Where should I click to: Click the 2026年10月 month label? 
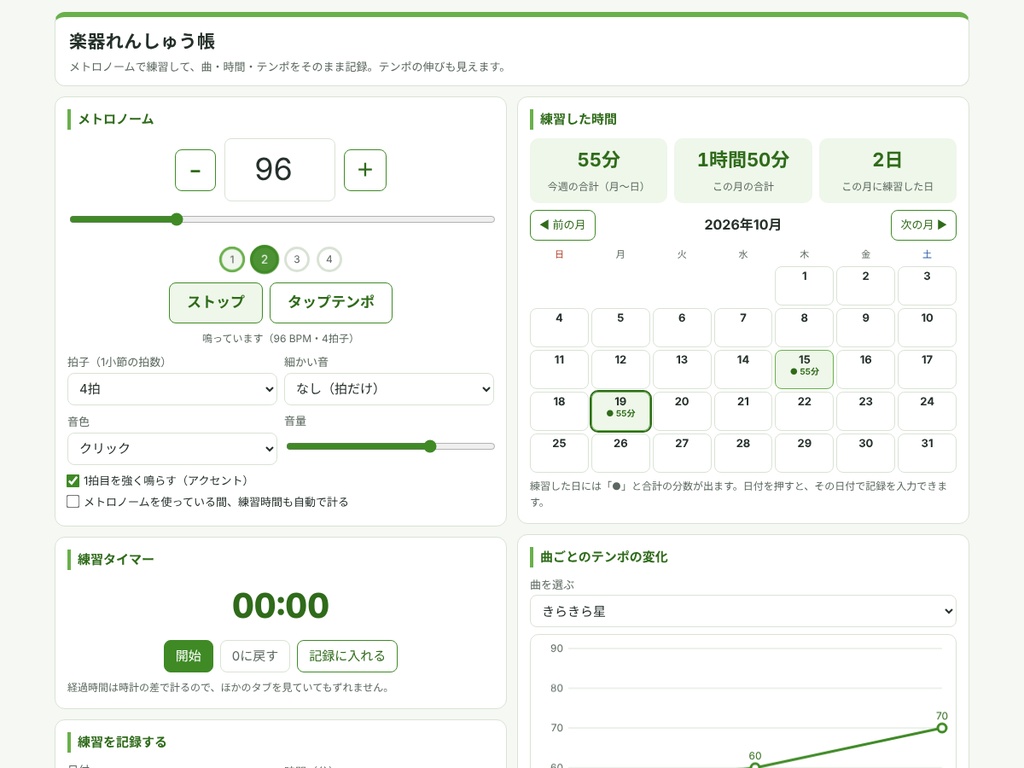click(x=743, y=225)
